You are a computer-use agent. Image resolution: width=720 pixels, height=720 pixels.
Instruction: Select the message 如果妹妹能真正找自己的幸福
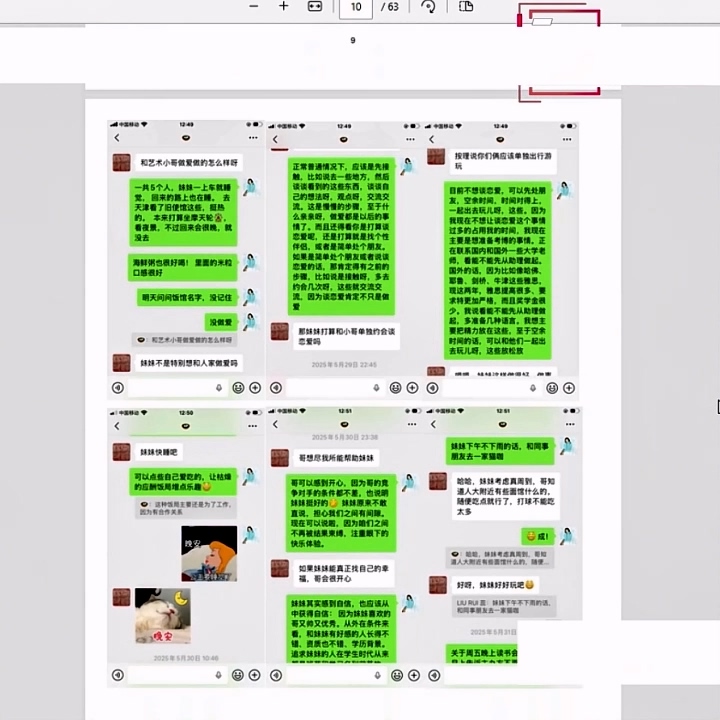(343, 574)
